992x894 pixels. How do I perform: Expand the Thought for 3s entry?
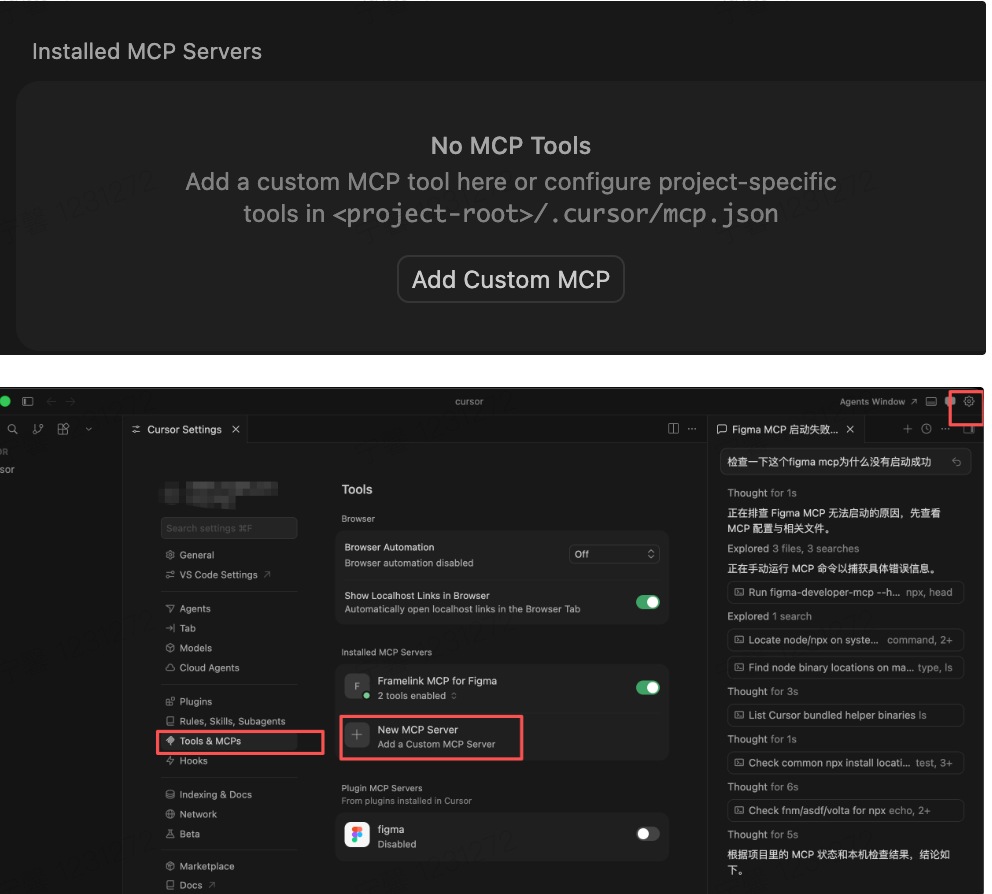[762, 692]
